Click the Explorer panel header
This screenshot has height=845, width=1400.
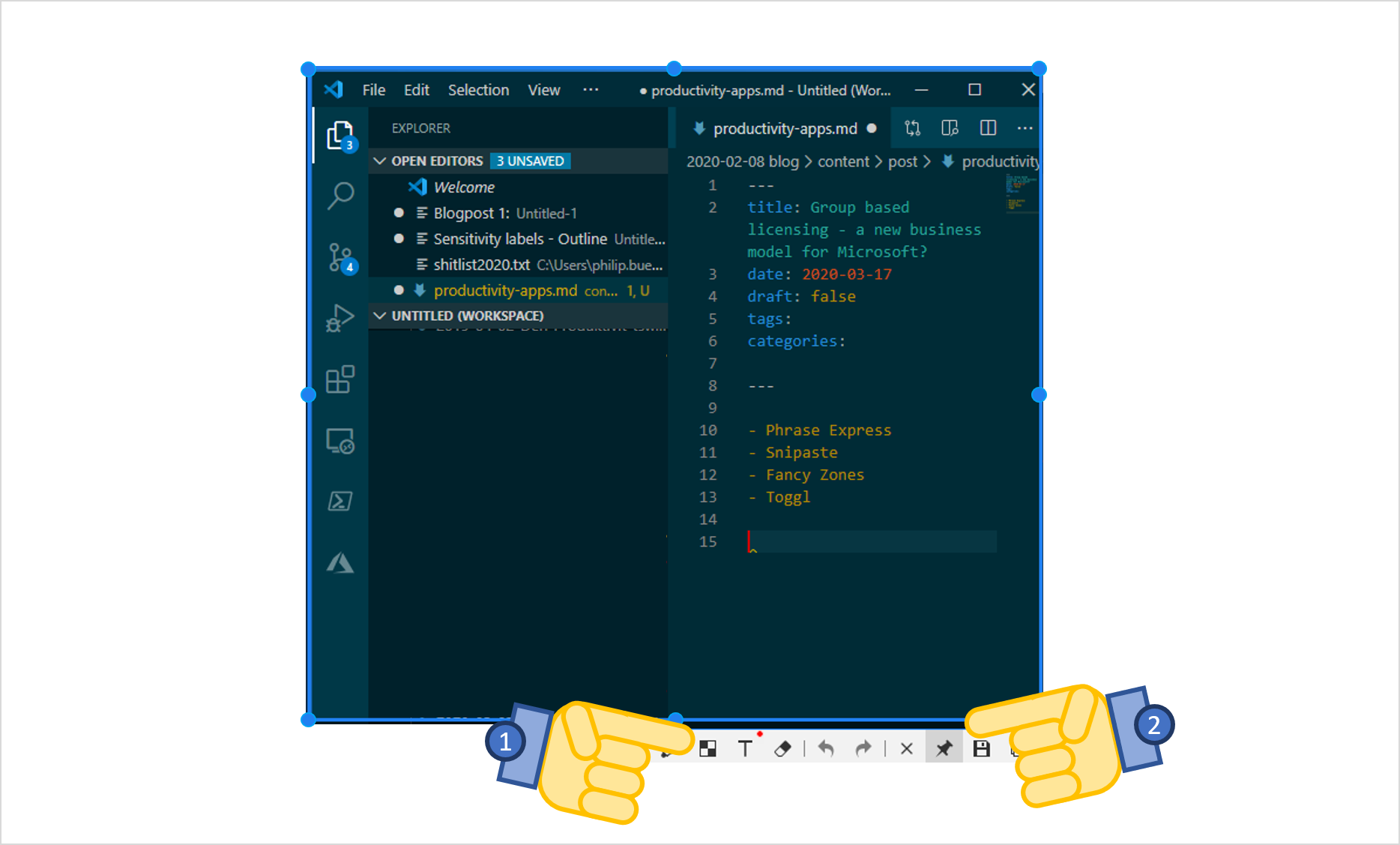(421, 128)
